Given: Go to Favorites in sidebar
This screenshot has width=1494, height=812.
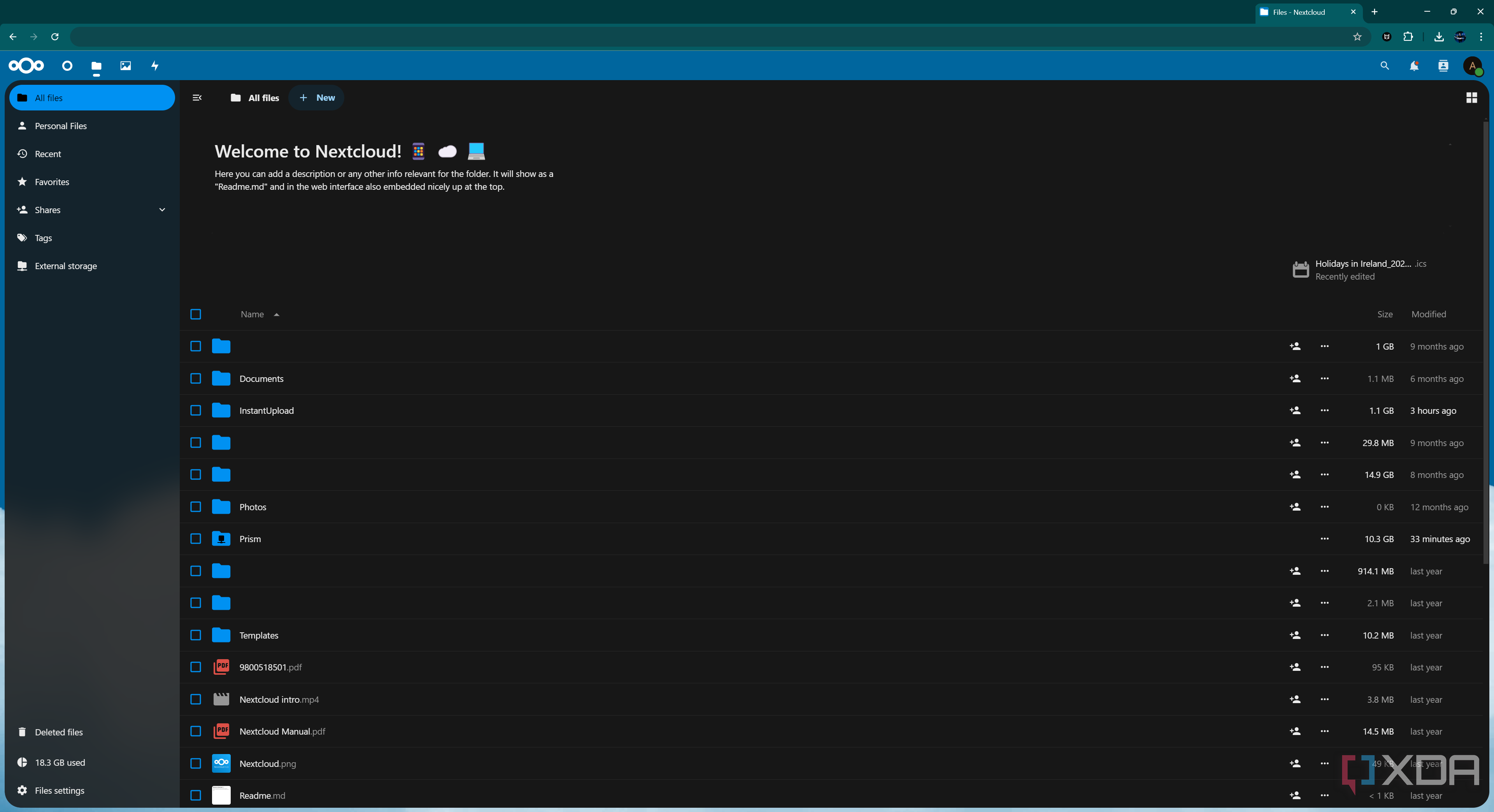Looking at the screenshot, I should (x=52, y=182).
